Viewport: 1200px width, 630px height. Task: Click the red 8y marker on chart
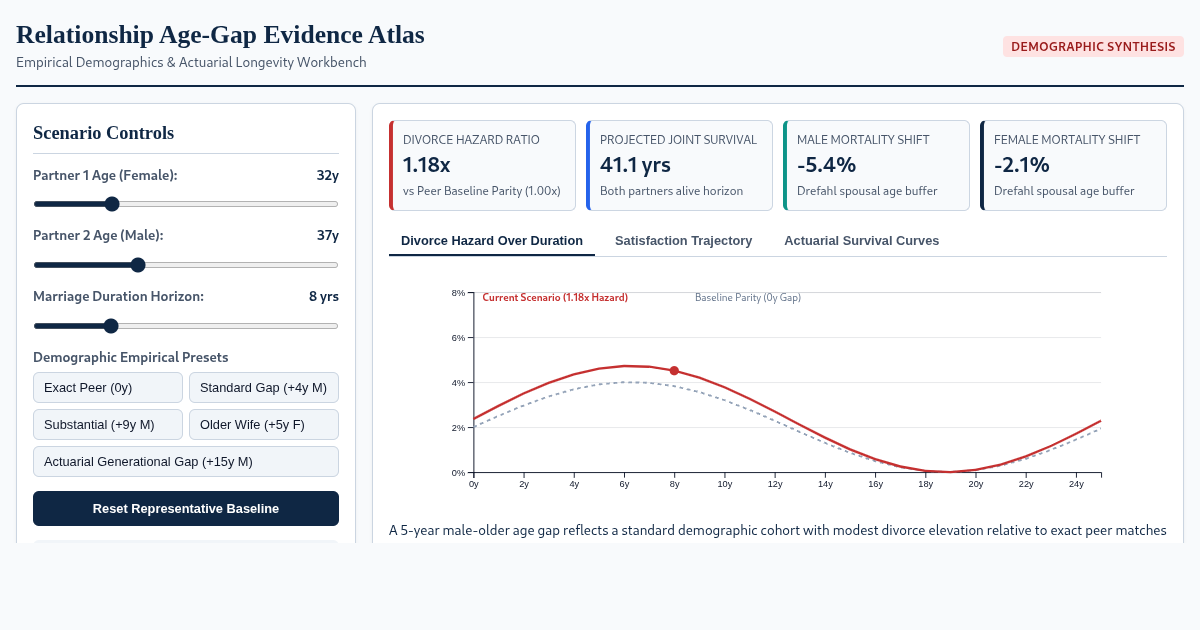pyautogui.click(x=674, y=371)
